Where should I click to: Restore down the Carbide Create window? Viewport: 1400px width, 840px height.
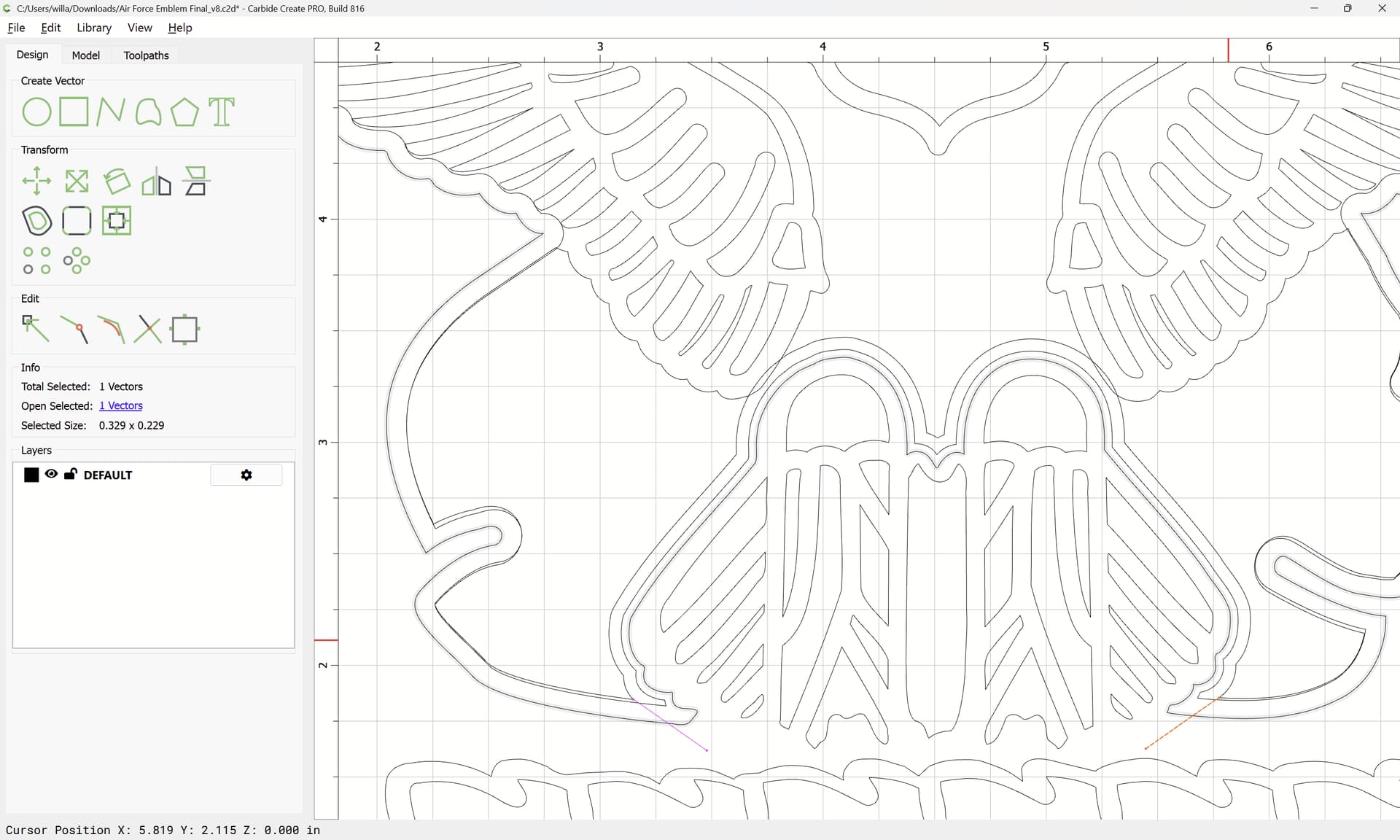click(1347, 9)
